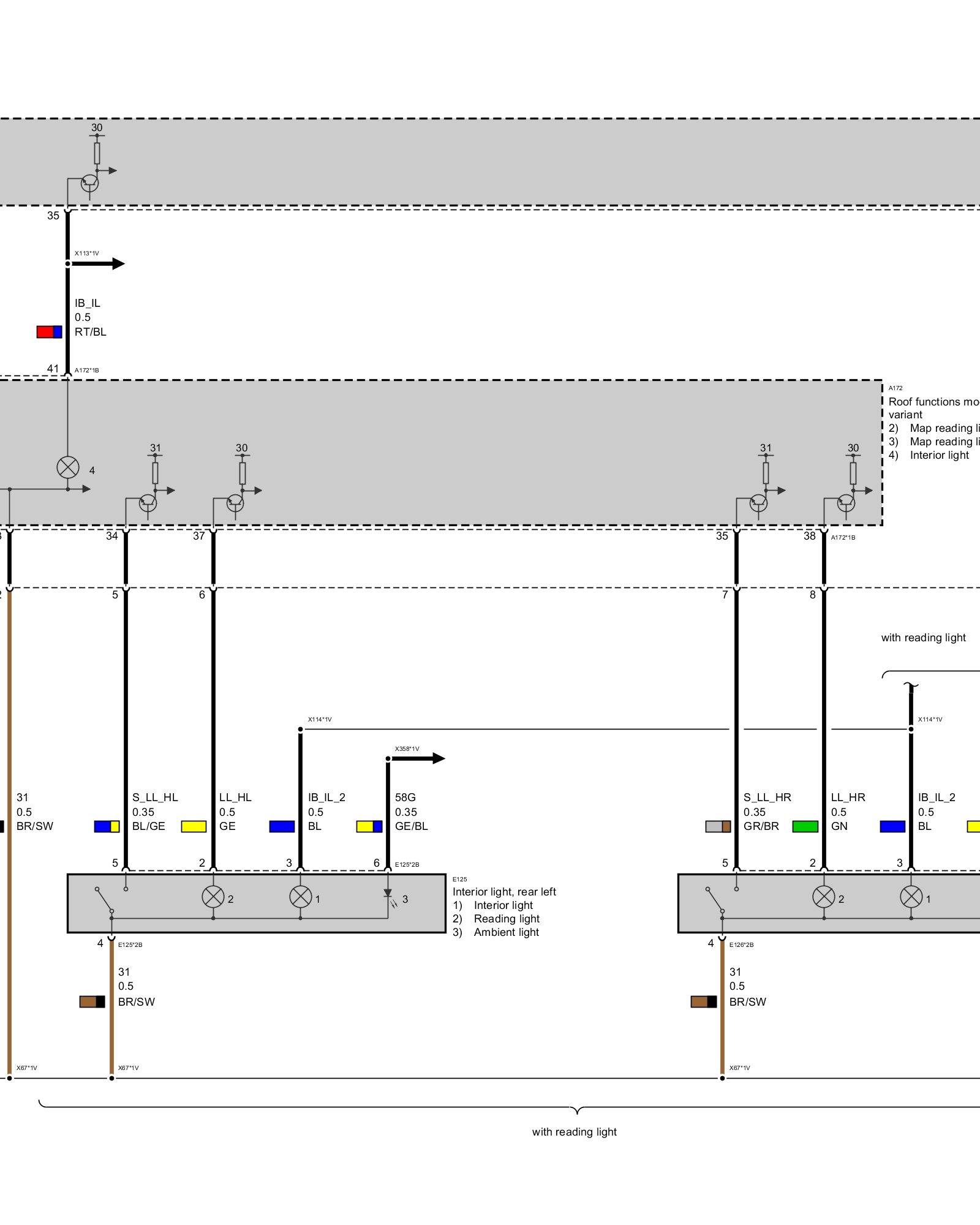Image resolution: width=980 pixels, height=1225 pixels.
Task: Click the "Interior light, rear left" component label
Action: (x=503, y=892)
